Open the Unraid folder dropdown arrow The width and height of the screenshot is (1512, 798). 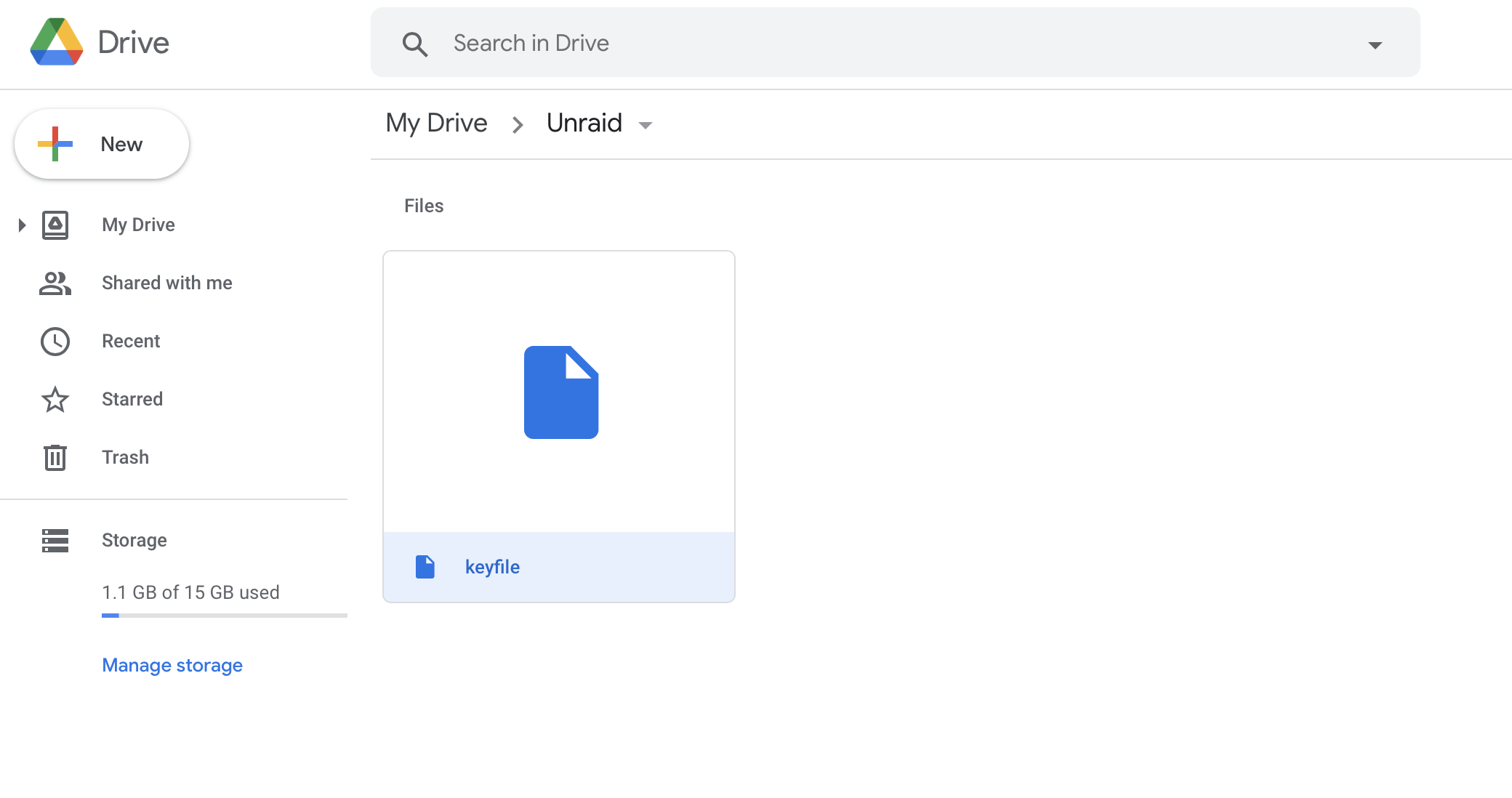[x=646, y=125]
